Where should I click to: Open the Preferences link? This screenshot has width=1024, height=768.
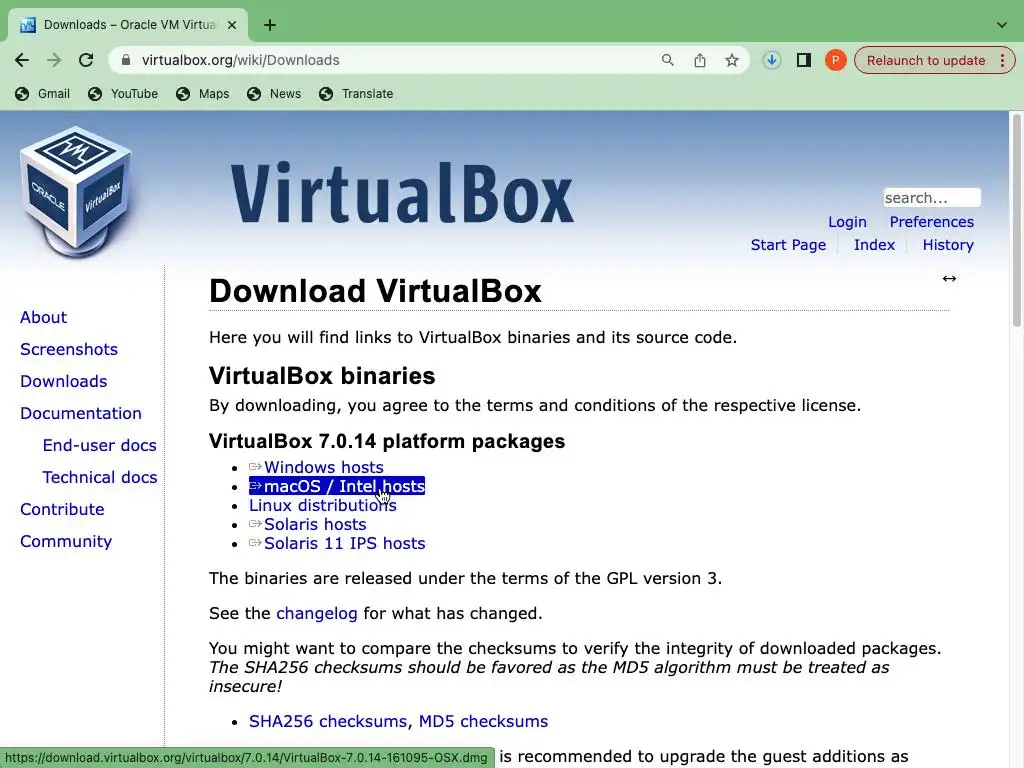pyautogui.click(x=931, y=222)
